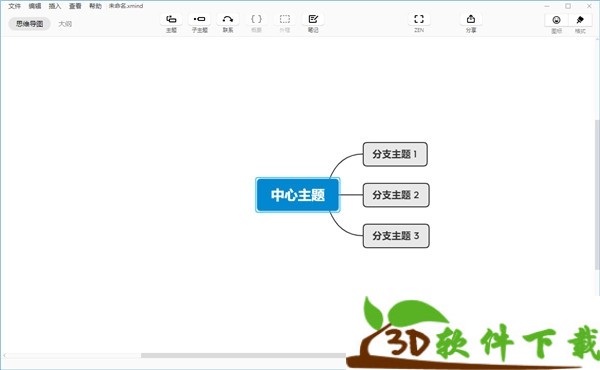Click the vertical scrollbar thumb
Viewport: 600px width, 370px height.
pos(597,194)
